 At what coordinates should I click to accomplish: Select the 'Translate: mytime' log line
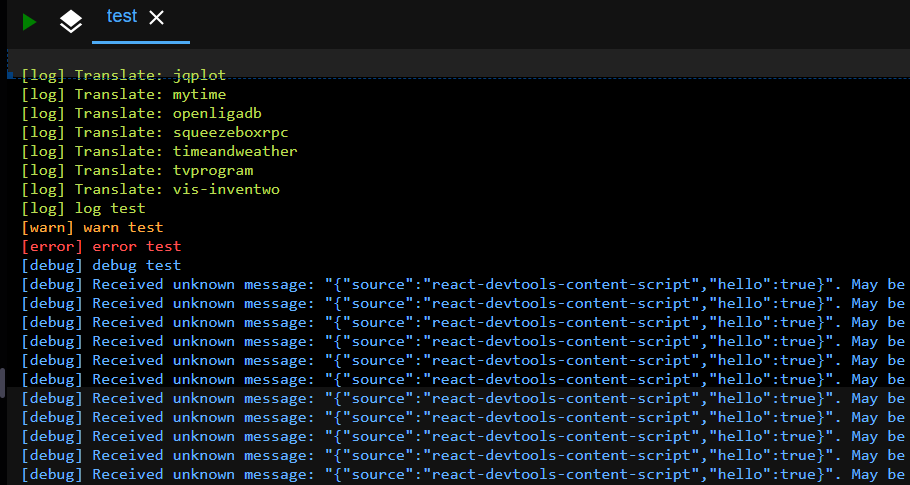click(x=150, y=94)
